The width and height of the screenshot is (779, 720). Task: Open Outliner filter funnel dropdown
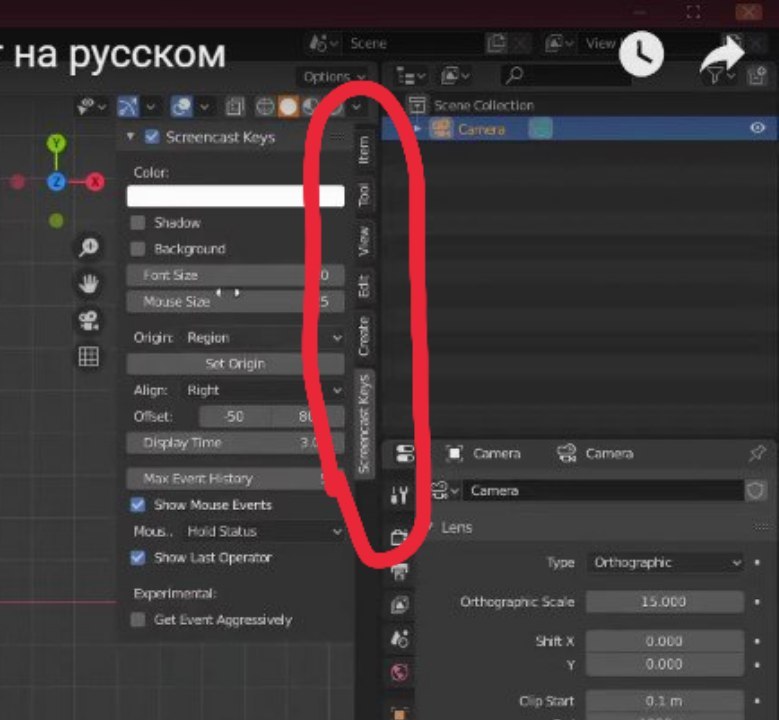coord(718,76)
